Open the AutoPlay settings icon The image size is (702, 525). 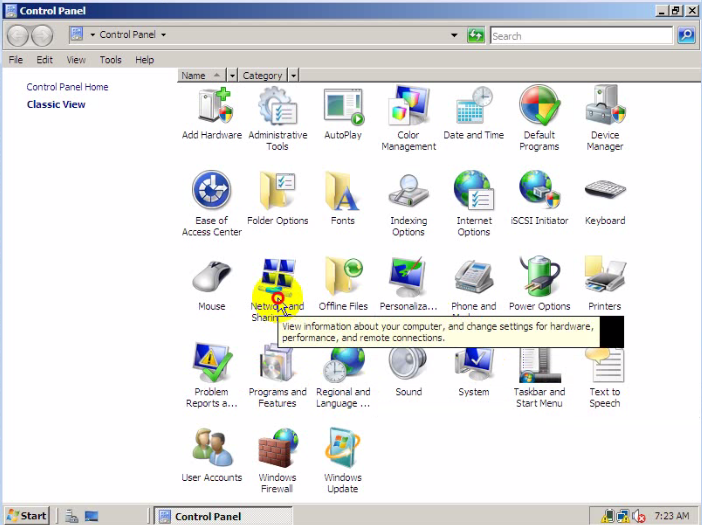coord(343,114)
